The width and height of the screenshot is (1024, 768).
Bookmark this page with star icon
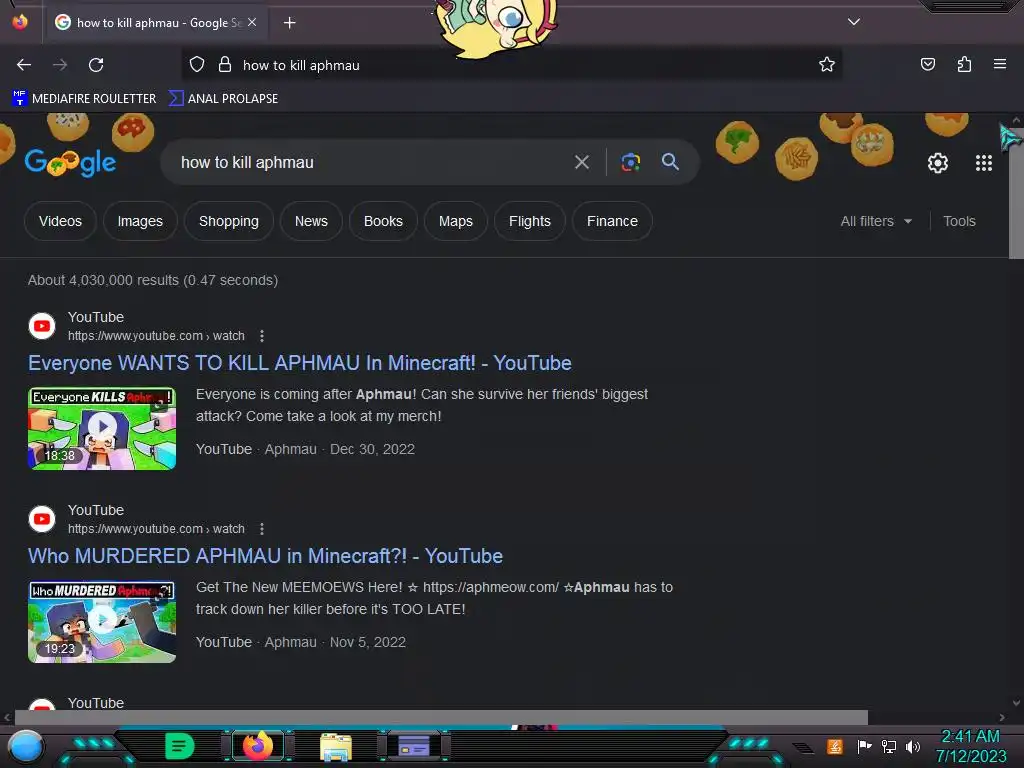tap(827, 65)
